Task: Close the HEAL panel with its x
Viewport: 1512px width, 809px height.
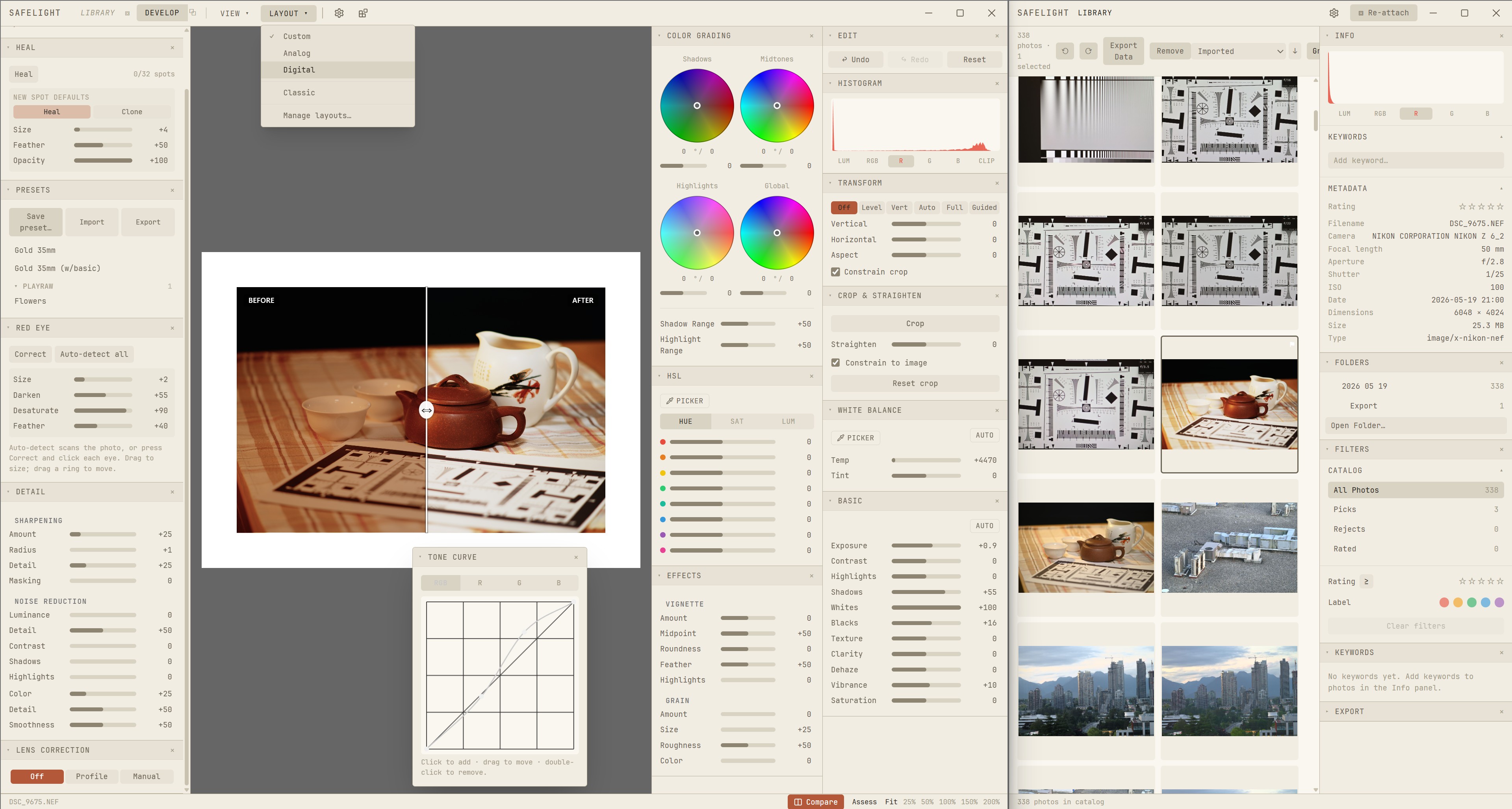Action: coord(172,48)
